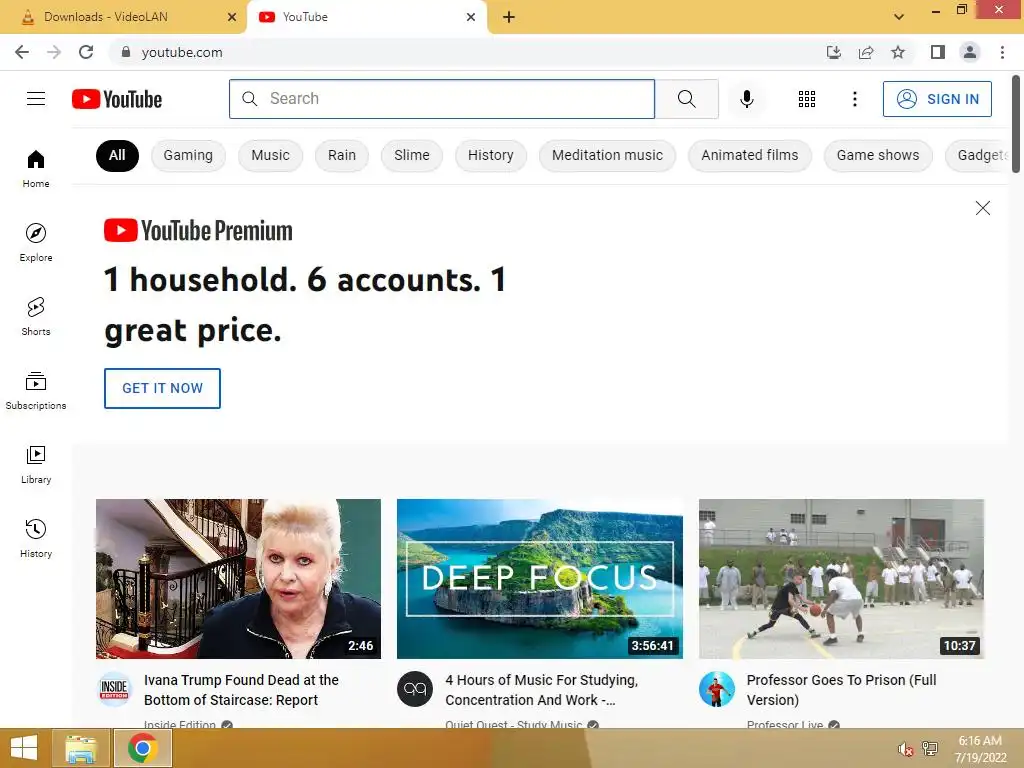Click the GET IT NOW button

click(x=162, y=388)
